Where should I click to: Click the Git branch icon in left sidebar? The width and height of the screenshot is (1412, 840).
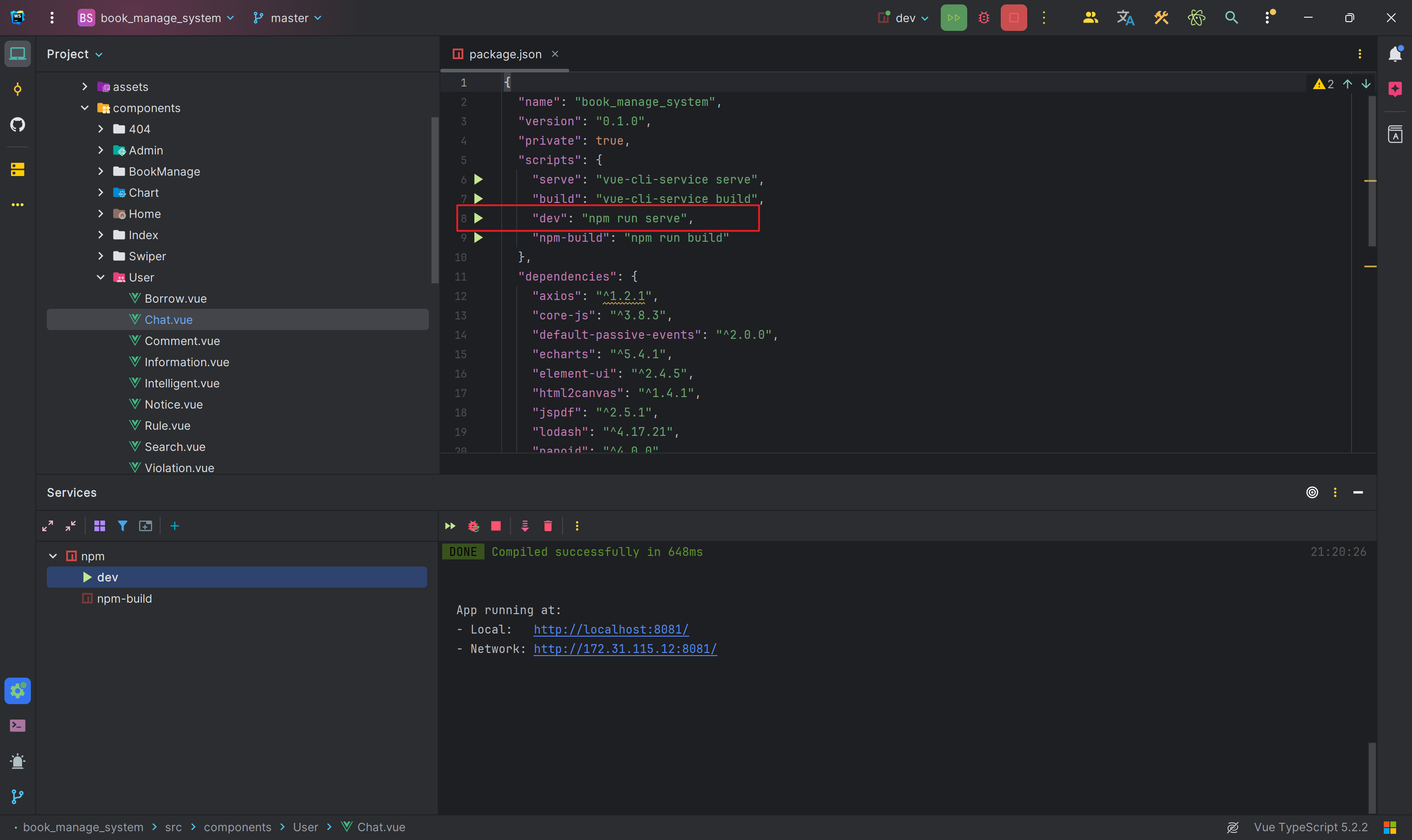18,796
